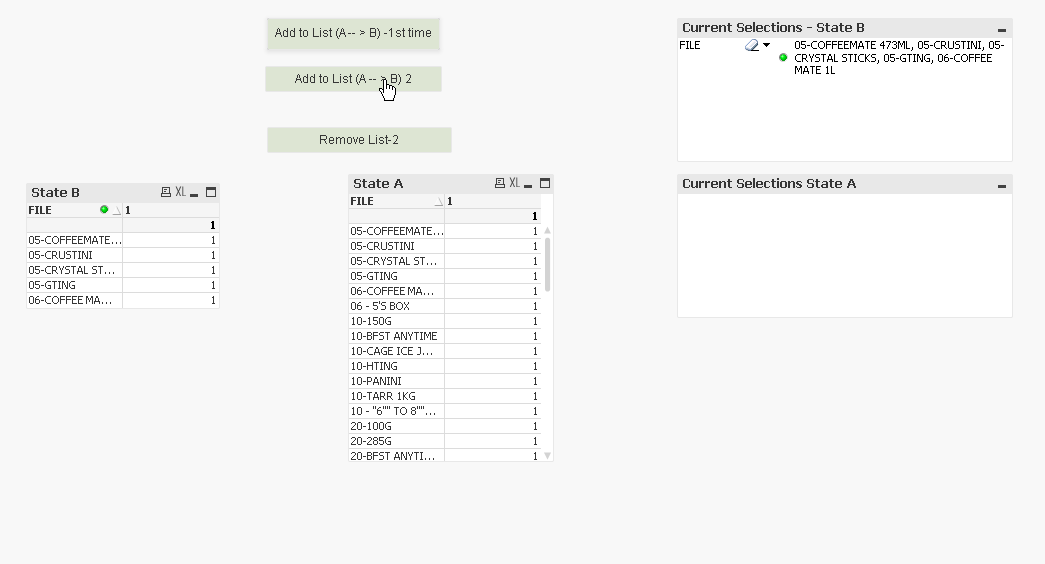Sort State A table by FILE column header
This screenshot has height=564, width=1045.
[x=390, y=201]
